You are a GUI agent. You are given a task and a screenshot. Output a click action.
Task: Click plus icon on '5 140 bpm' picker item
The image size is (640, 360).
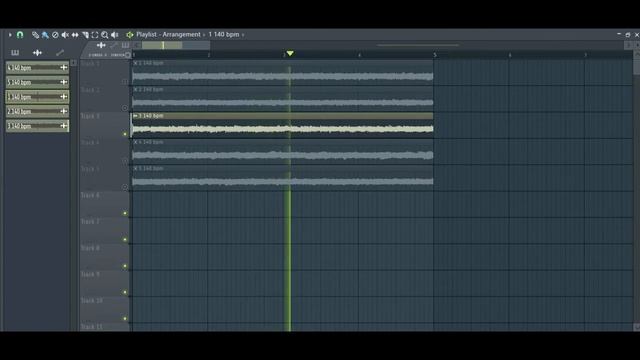pos(64,82)
